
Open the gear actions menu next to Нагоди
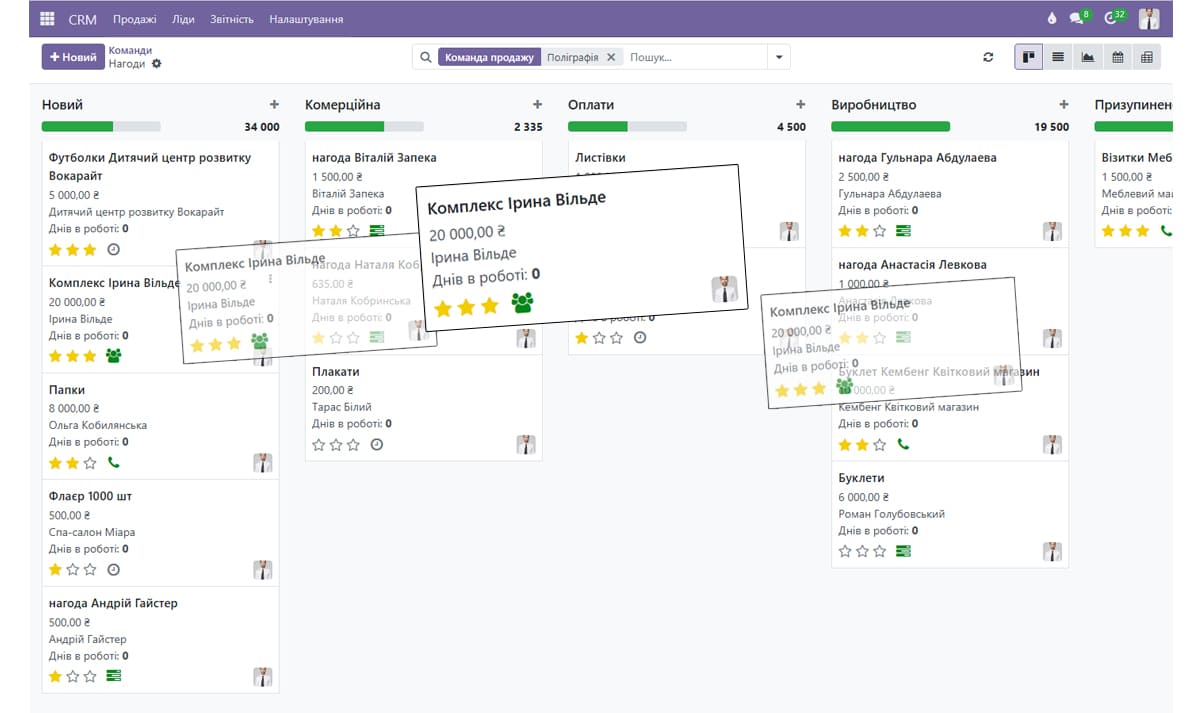pyautogui.click(x=156, y=64)
